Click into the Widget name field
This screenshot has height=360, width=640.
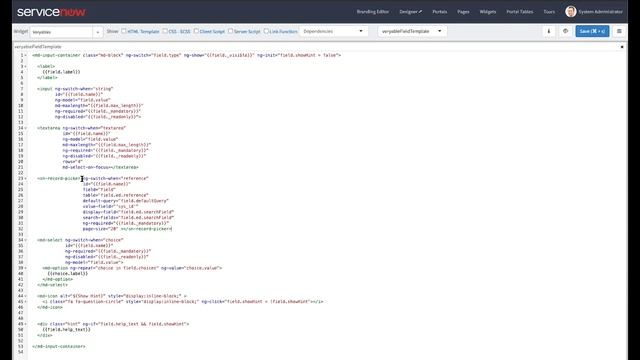[61, 32]
